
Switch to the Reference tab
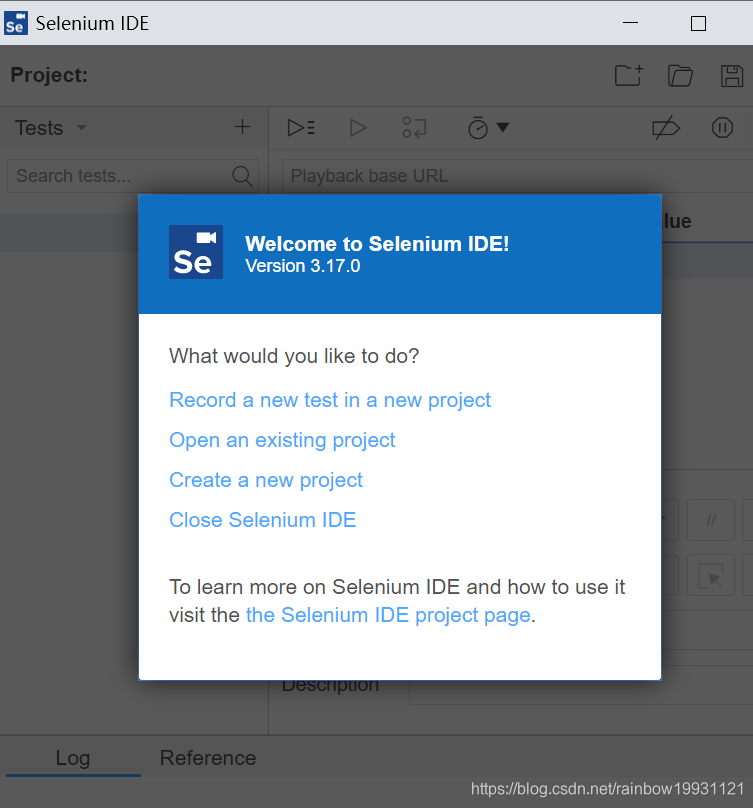(x=208, y=758)
